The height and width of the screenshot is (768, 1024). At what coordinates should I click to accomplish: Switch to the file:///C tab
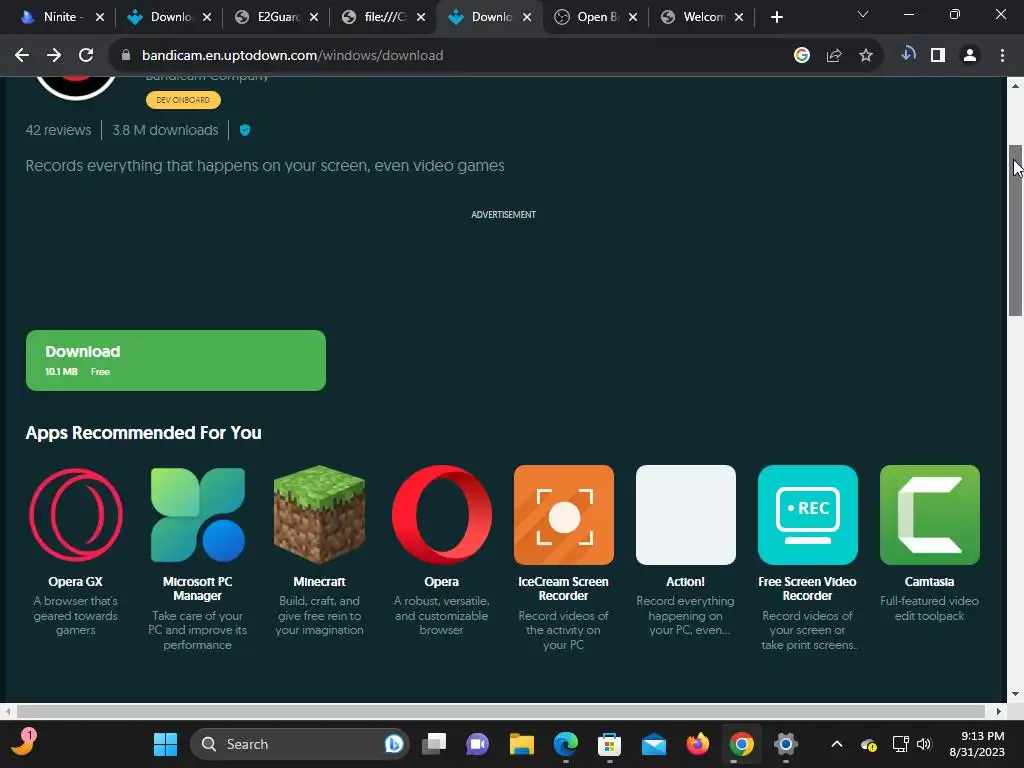pos(384,17)
